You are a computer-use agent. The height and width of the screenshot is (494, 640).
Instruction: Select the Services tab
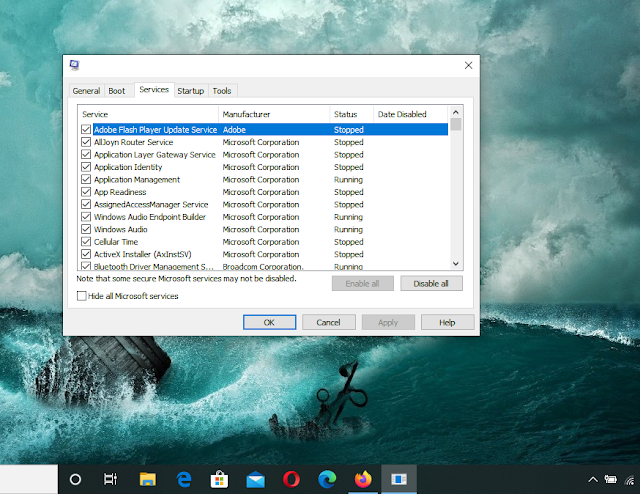click(x=154, y=89)
